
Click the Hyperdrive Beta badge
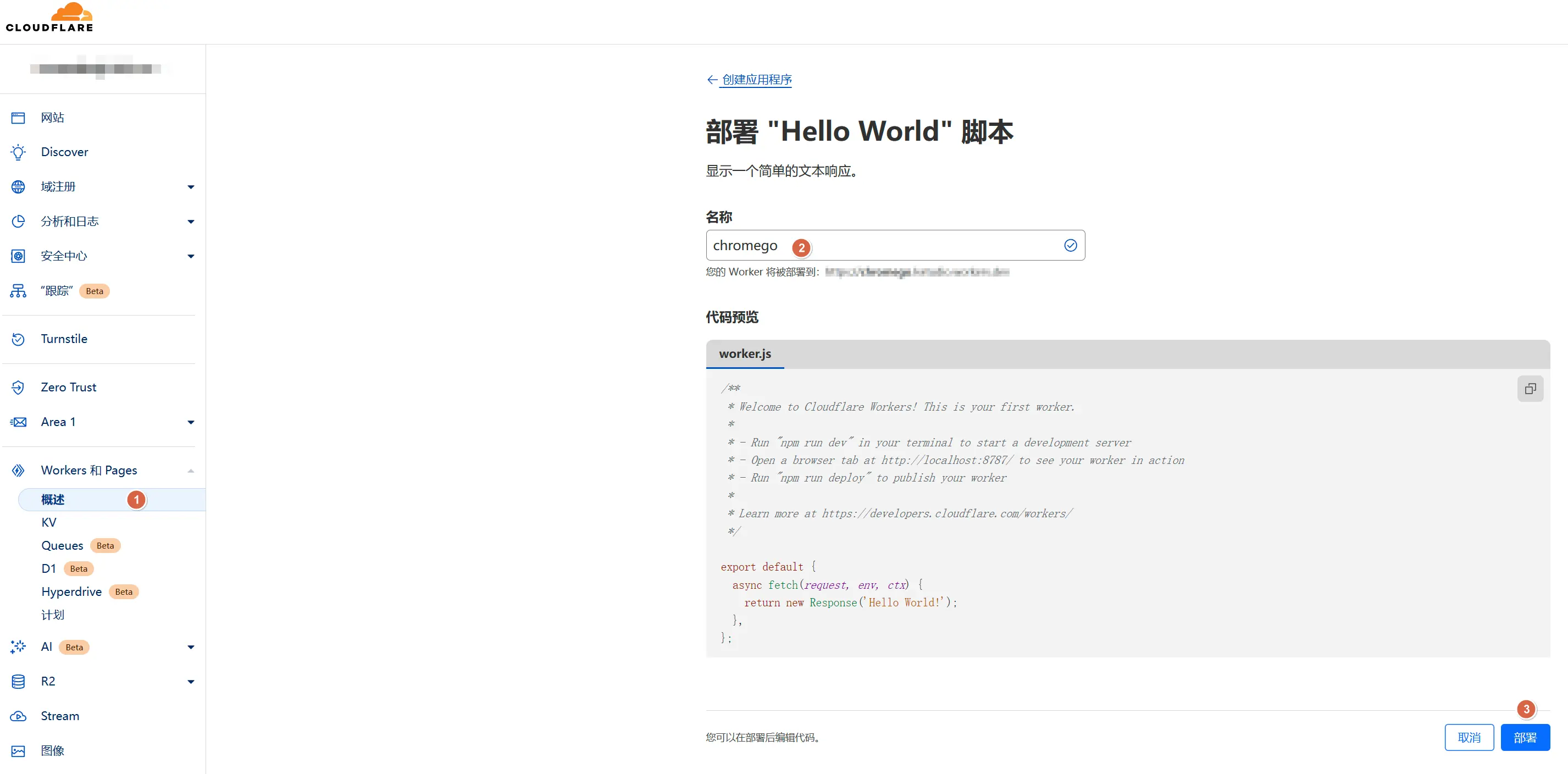[124, 592]
